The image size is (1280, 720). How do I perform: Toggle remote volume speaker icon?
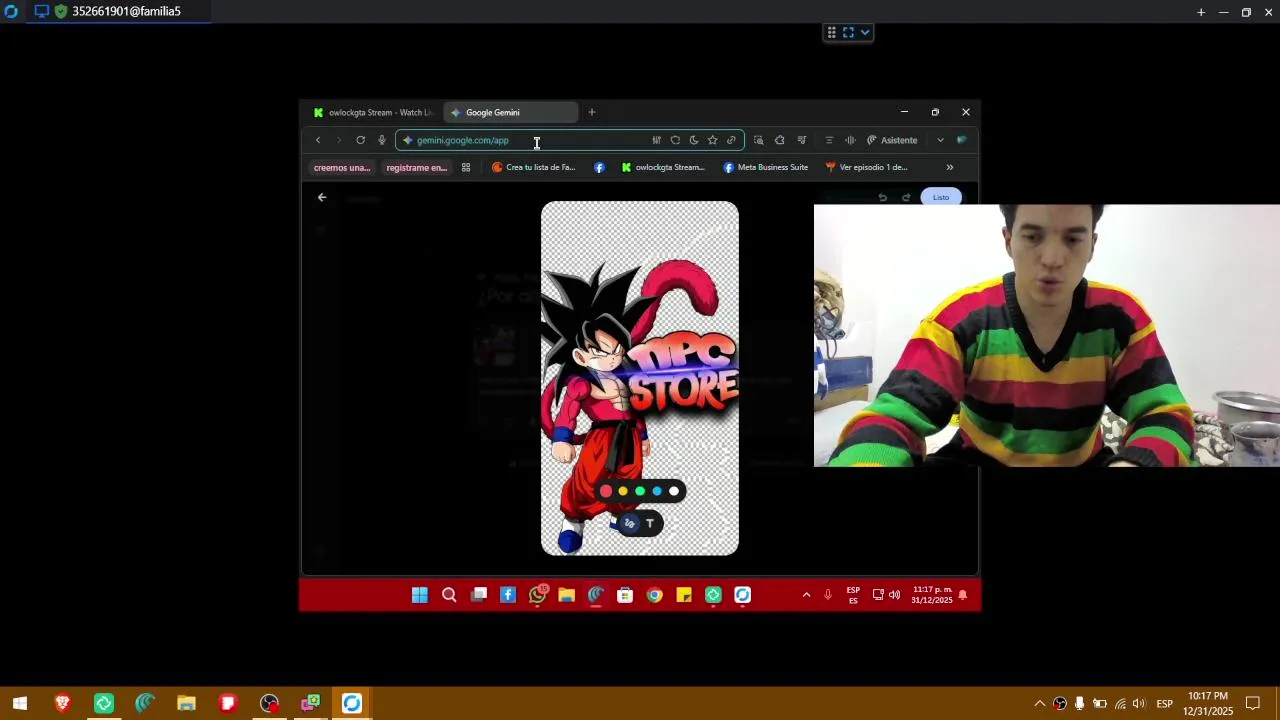(894, 595)
